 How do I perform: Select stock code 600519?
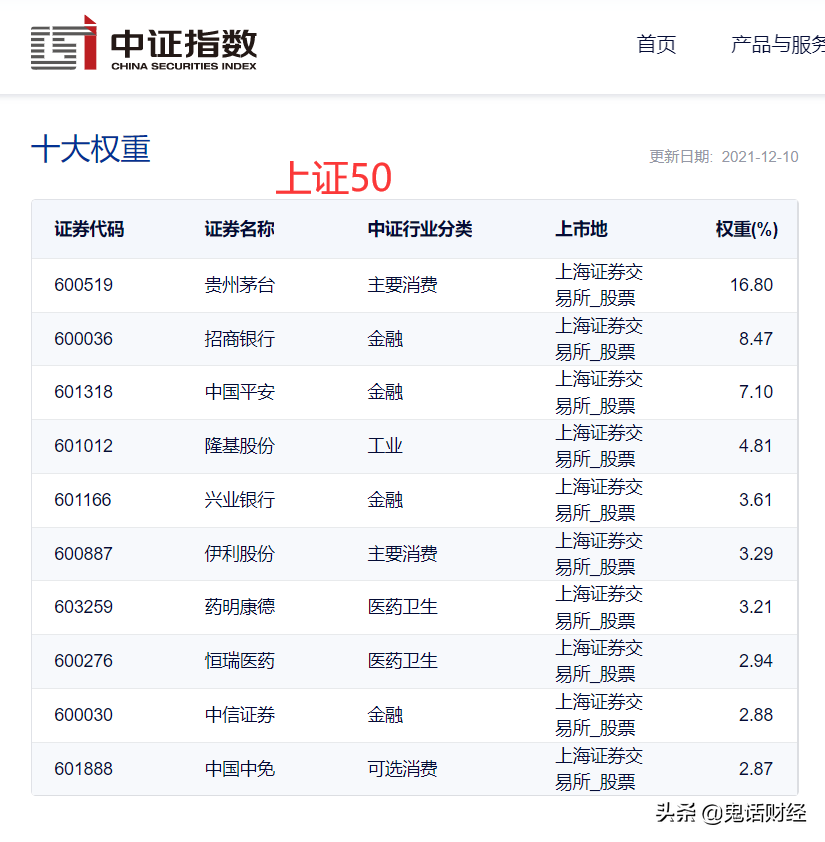[83, 285]
